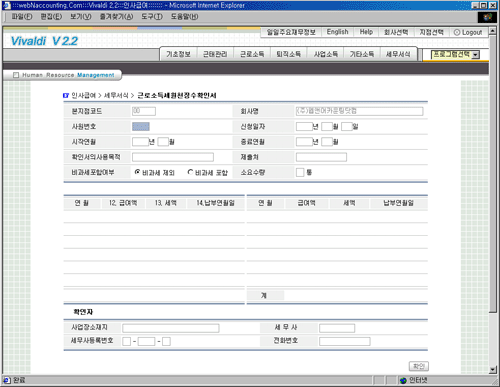
Task: Open the 근로소득 tab
Action: [252, 54]
